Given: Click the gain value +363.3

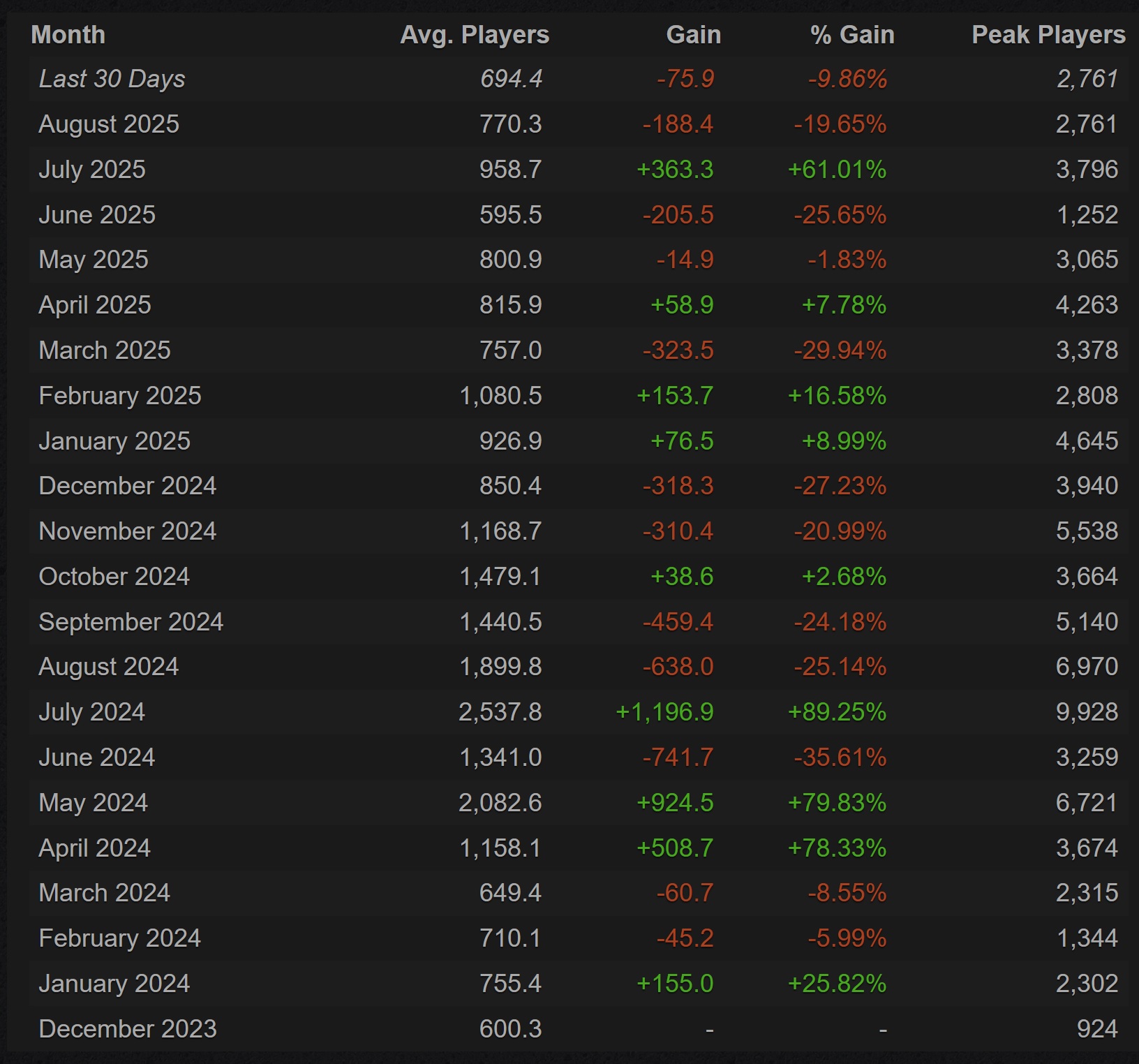Looking at the screenshot, I should (675, 170).
